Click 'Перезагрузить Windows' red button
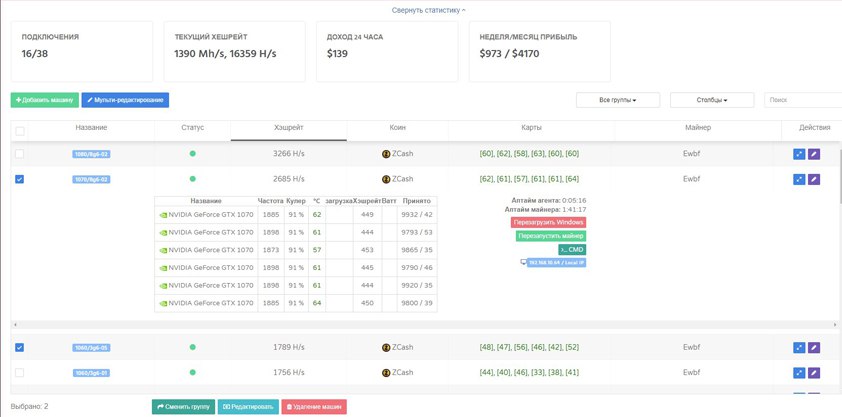The image size is (842, 417). [548, 222]
